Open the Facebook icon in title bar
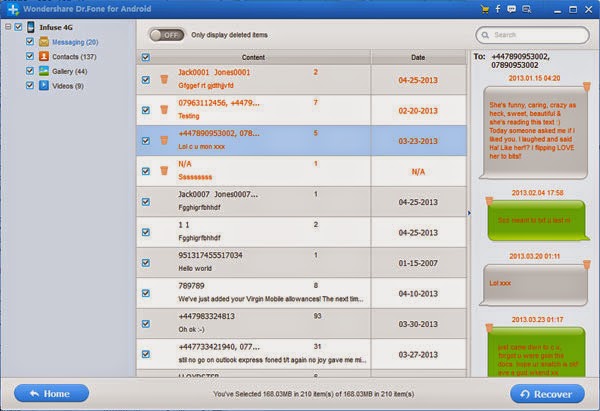This screenshot has width=600, height=411. click(498, 9)
